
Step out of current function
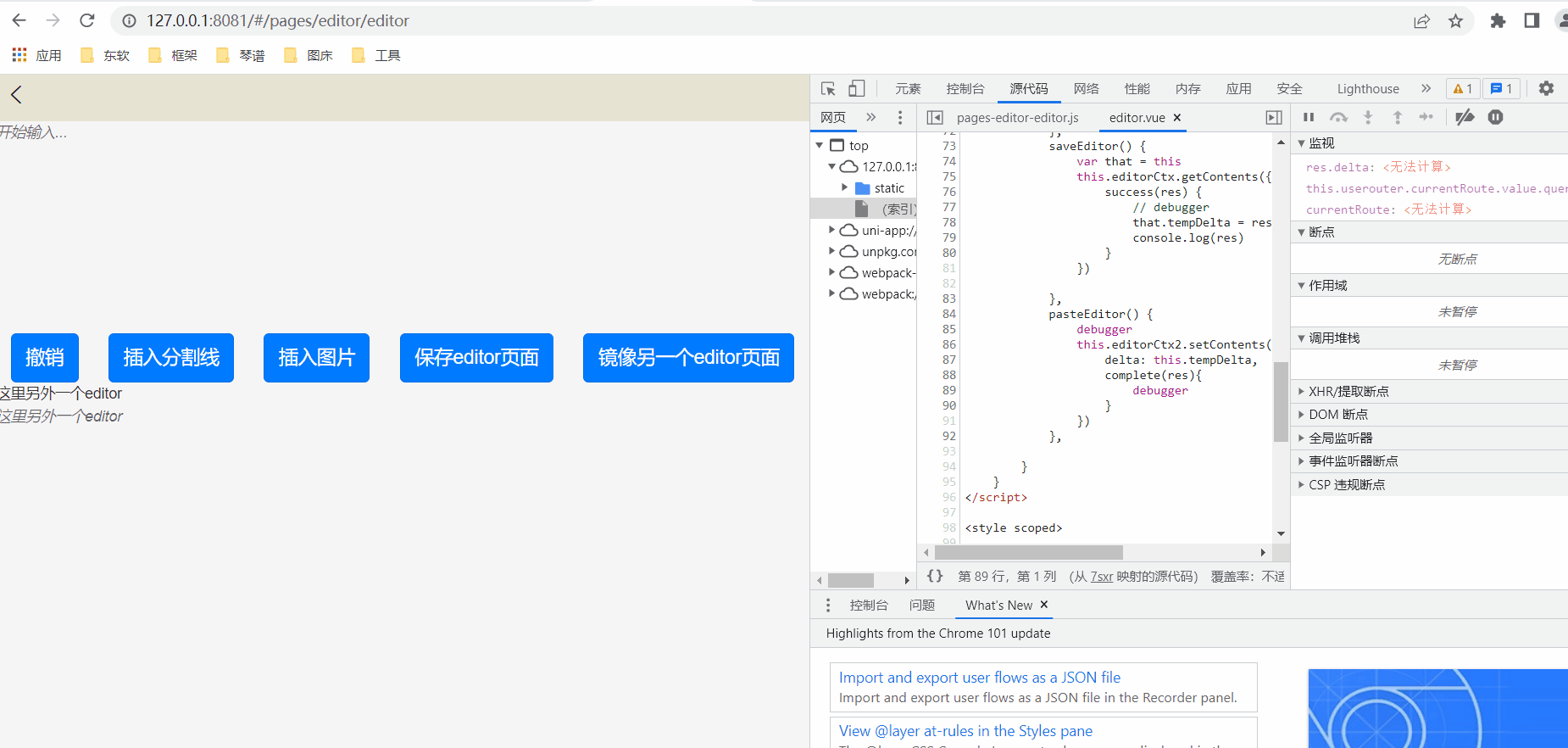(1398, 117)
